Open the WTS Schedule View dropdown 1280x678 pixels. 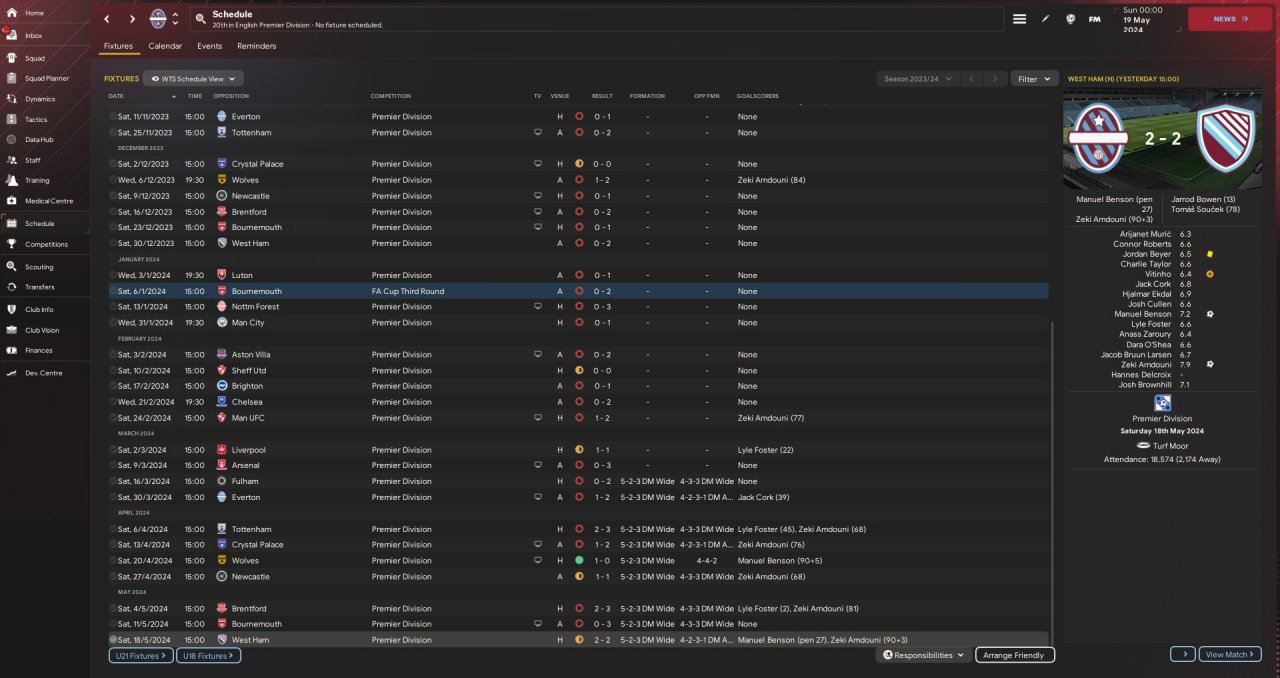(193, 78)
